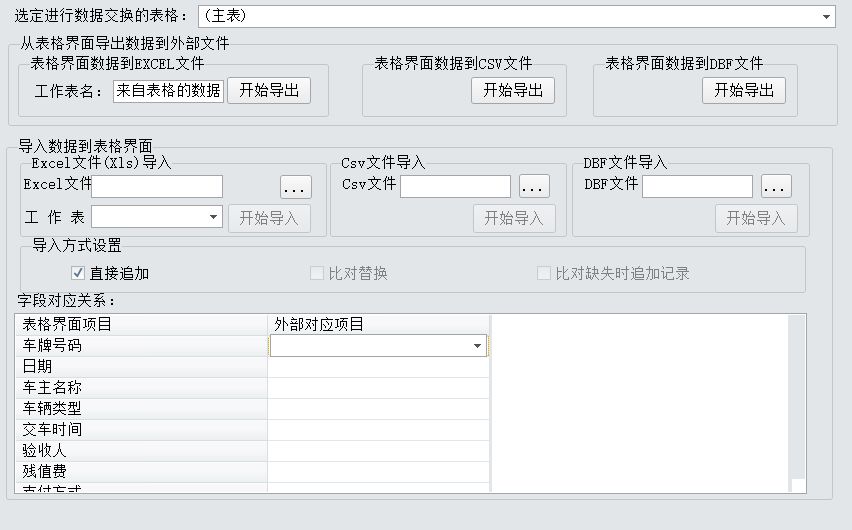
Task: Click the external mapping cell for 车主名称
Action: click(379, 388)
